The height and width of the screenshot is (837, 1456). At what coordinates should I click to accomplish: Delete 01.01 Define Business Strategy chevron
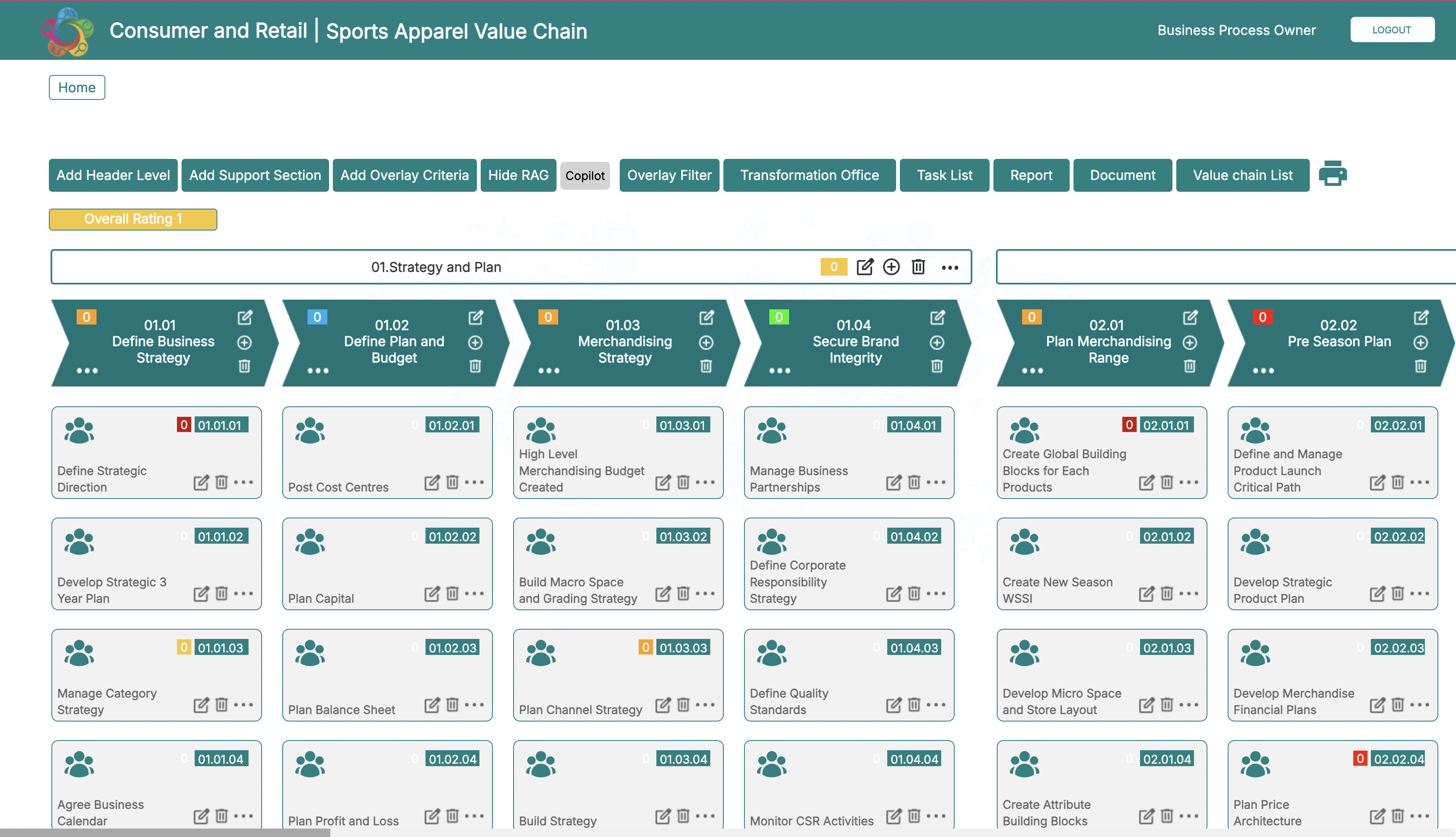coord(244,366)
